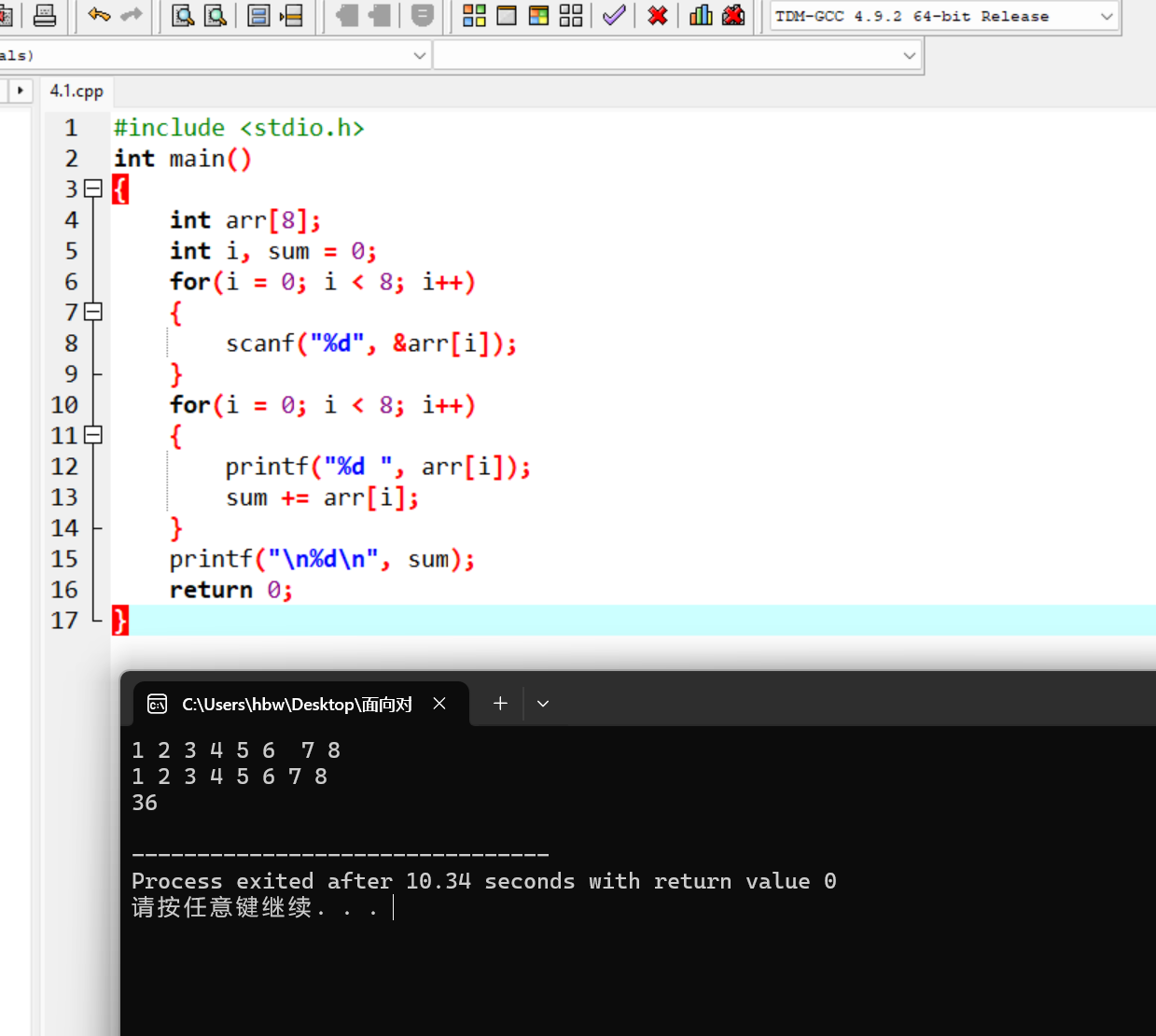
Task: Click the tab scroll arrow beside 4.1.cpp
Action: [20, 91]
